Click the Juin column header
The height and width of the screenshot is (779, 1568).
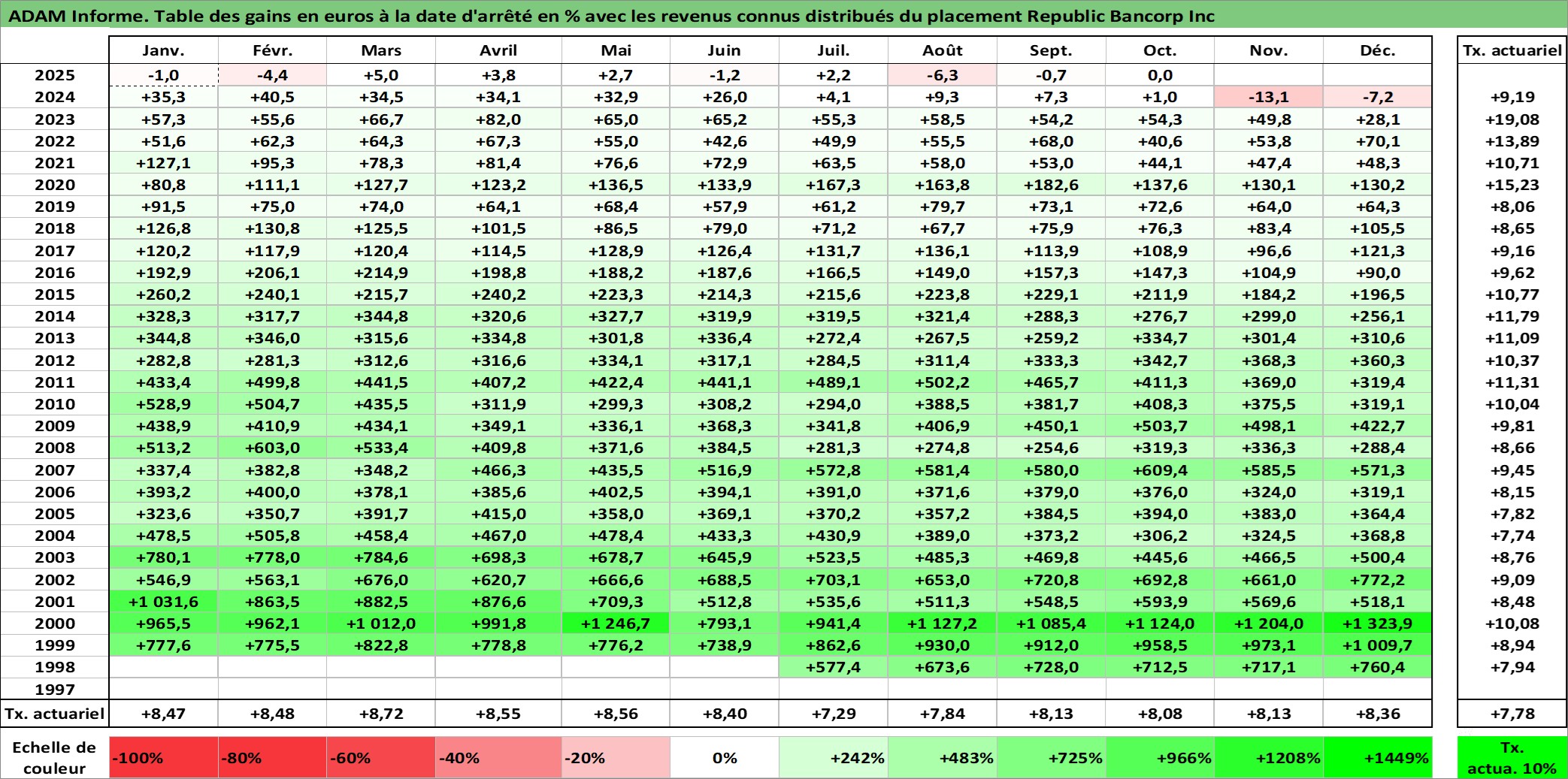coord(725,50)
